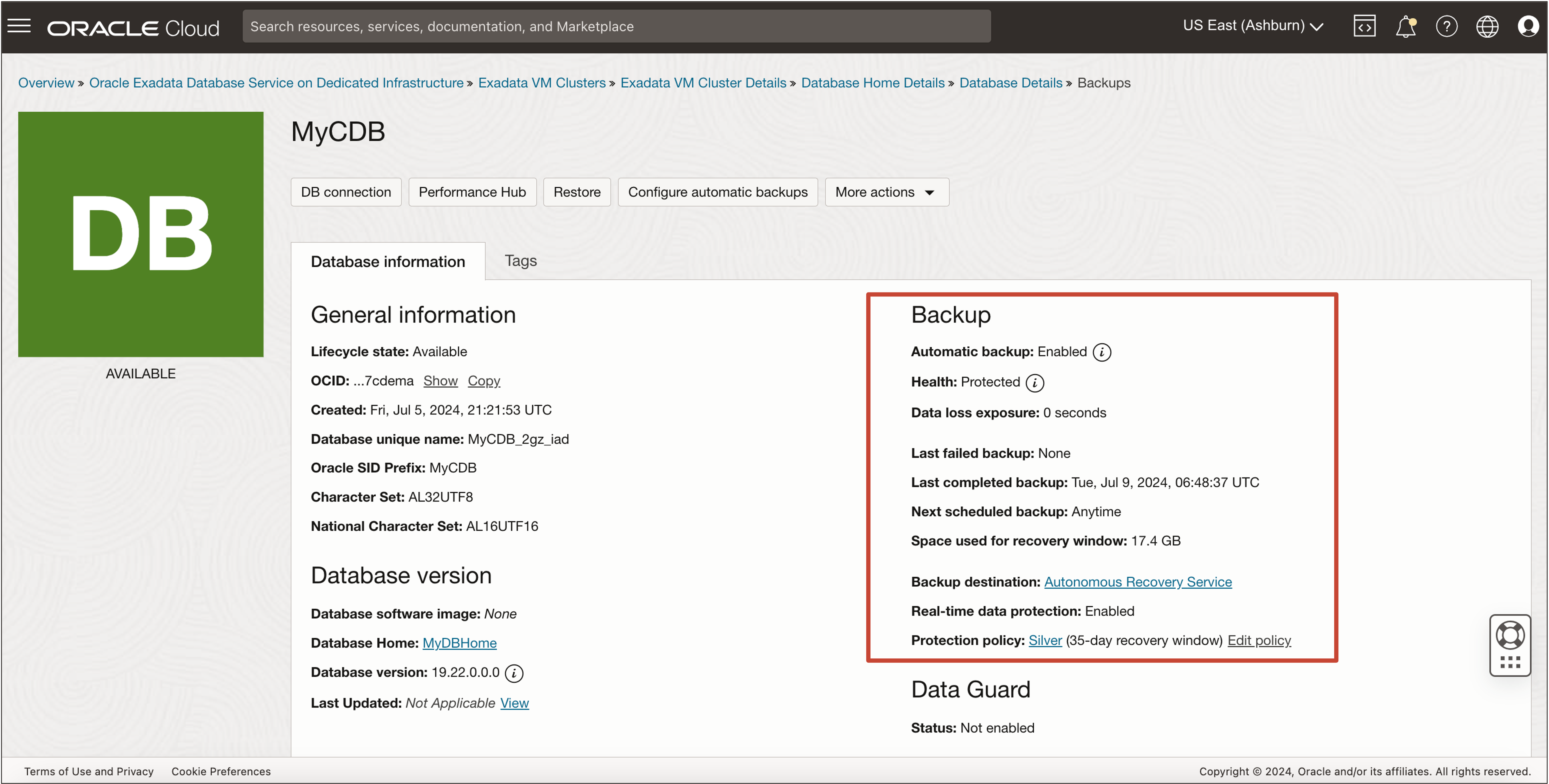
Task: Open the notifications bell
Action: click(x=1405, y=27)
